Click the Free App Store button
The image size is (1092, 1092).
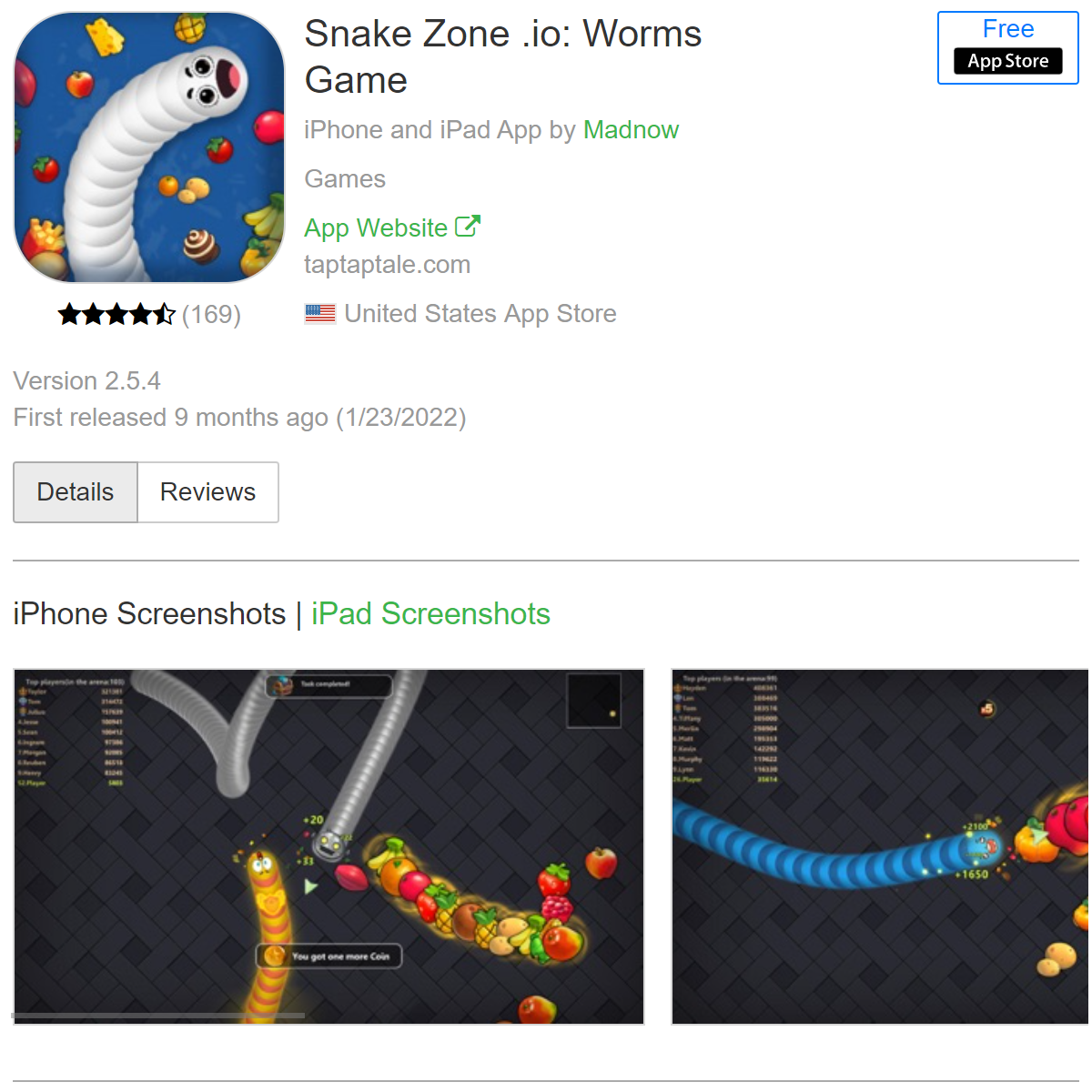click(x=1008, y=48)
